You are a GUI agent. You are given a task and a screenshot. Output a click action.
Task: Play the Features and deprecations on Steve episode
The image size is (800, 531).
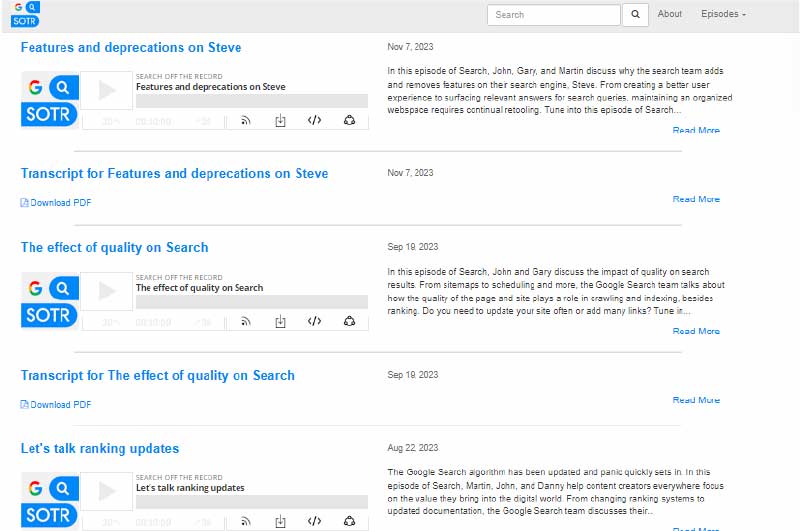click(x=107, y=90)
